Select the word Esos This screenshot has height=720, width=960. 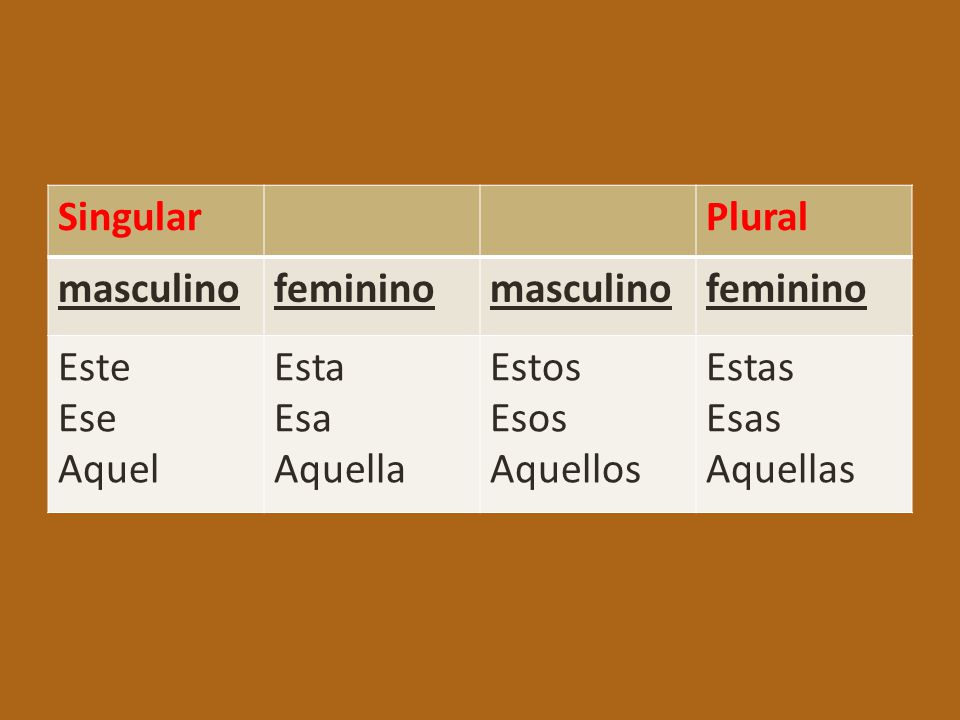click(x=529, y=419)
